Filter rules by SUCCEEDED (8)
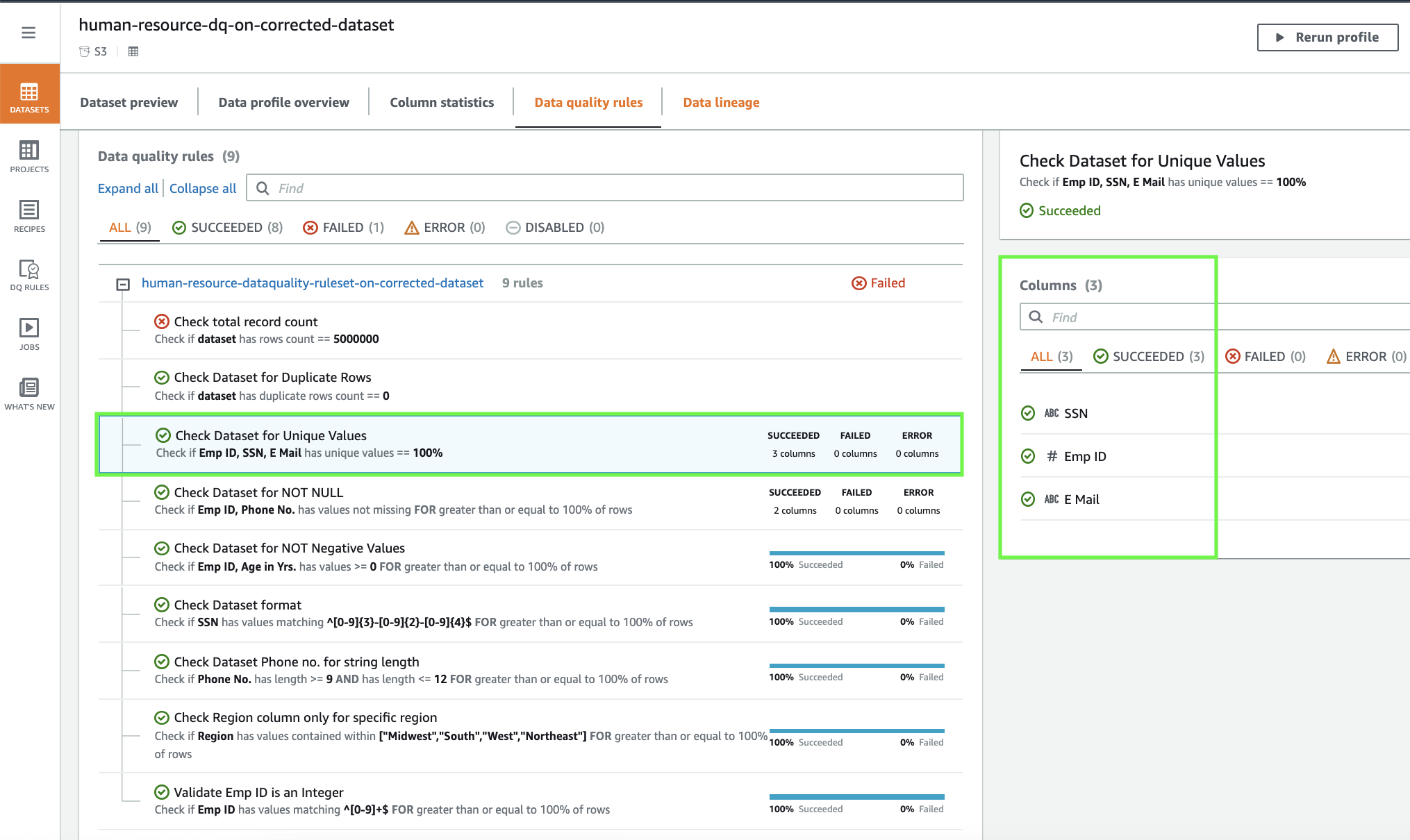The image size is (1410, 840). click(228, 228)
